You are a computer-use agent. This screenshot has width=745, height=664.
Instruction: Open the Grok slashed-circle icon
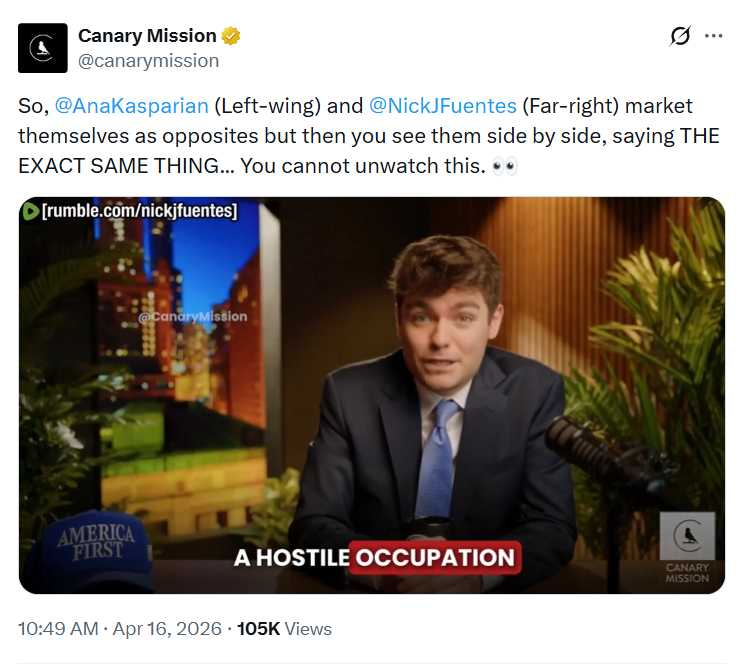pyautogui.click(x=680, y=36)
